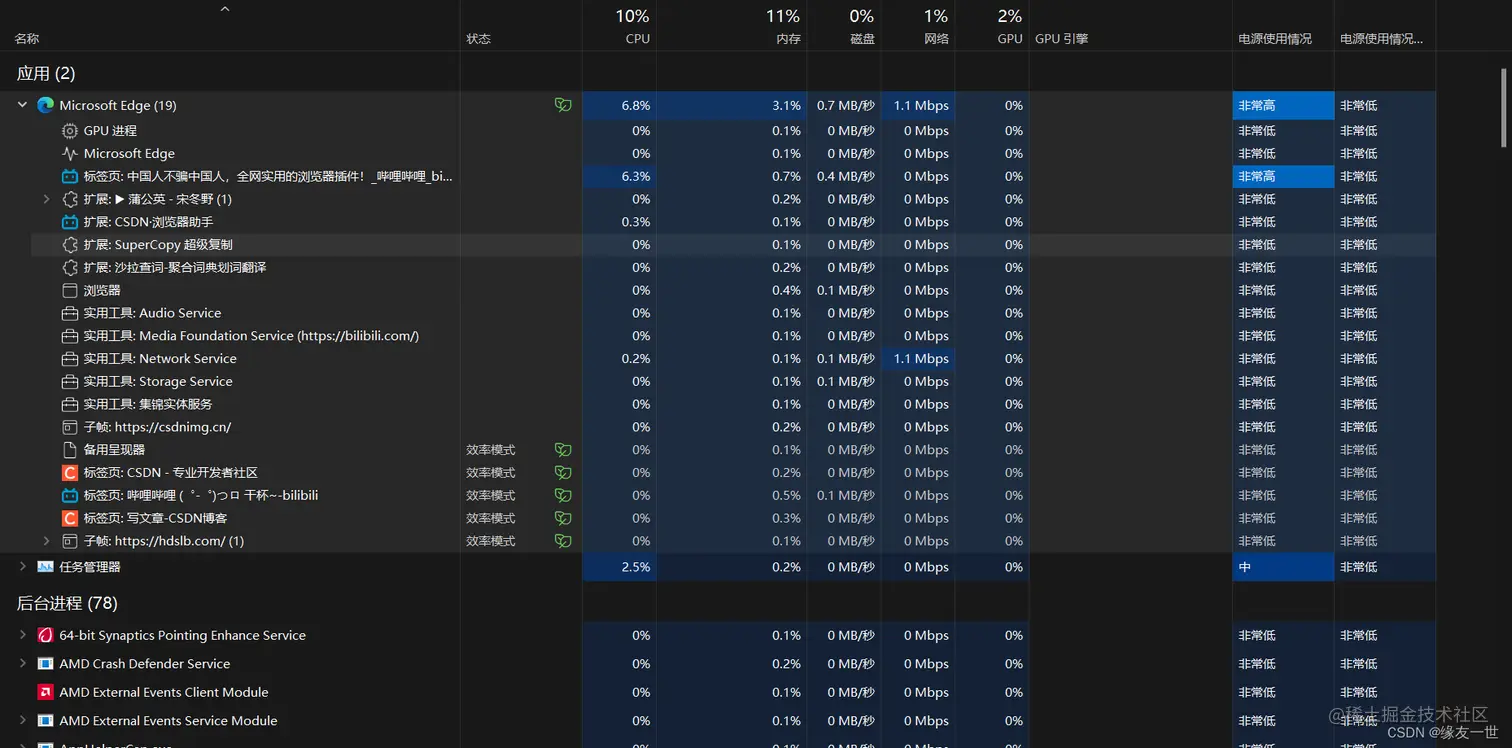Click the pulse icon beside Microsoft Edge subprocess

coord(70,154)
